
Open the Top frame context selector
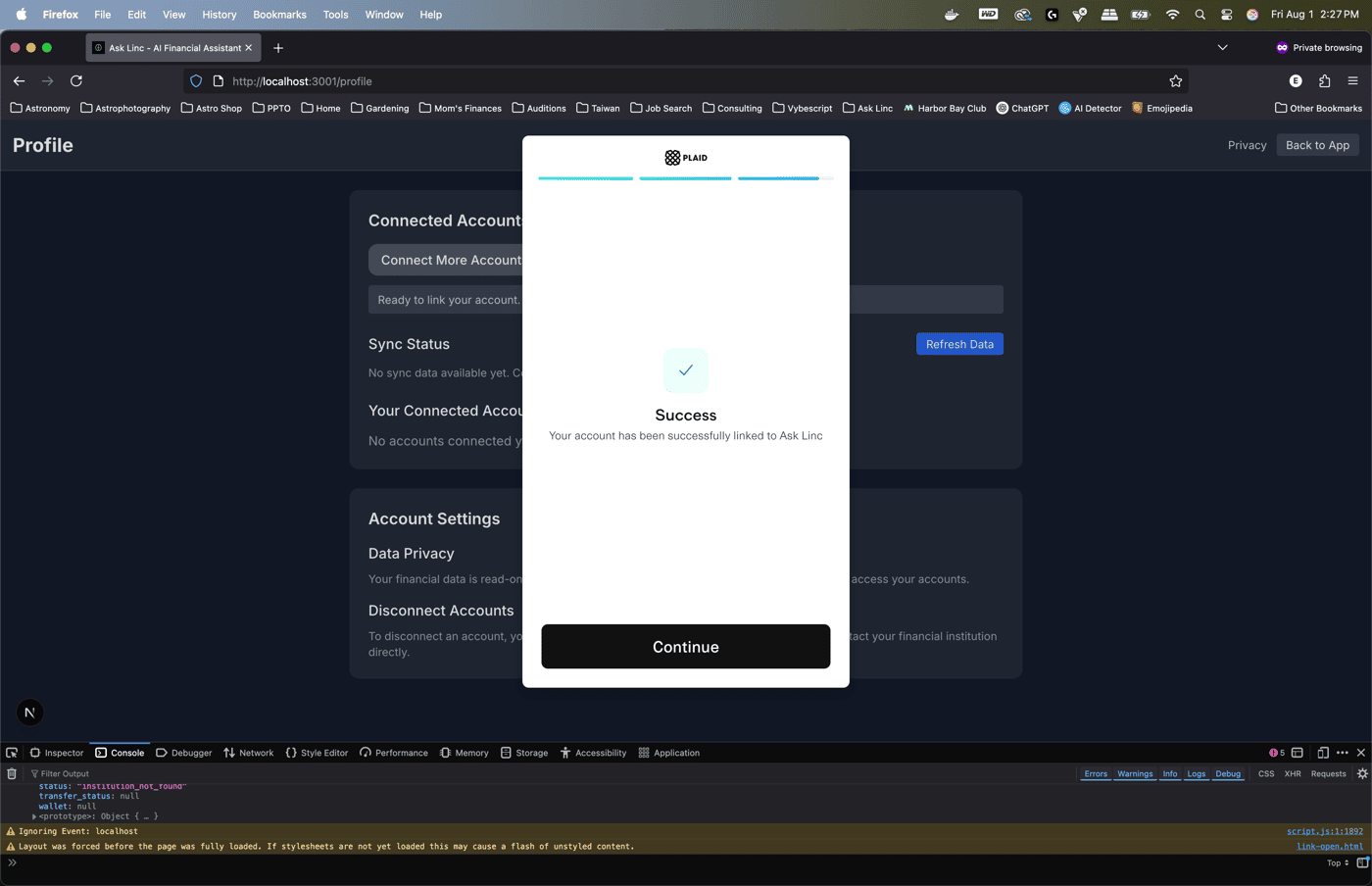click(1337, 863)
